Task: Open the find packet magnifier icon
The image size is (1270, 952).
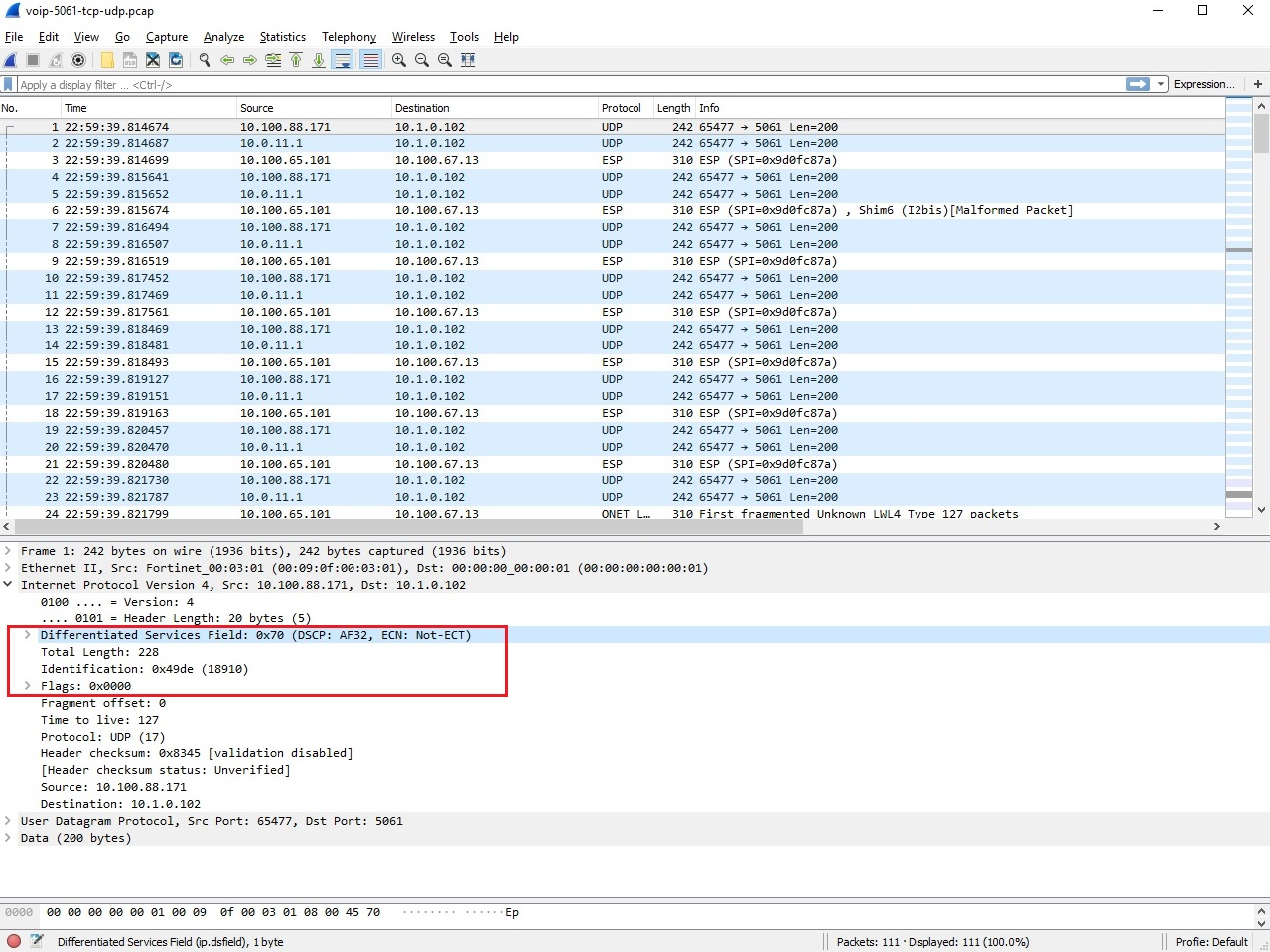Action: pyautogui.click(x=204, y=60)
